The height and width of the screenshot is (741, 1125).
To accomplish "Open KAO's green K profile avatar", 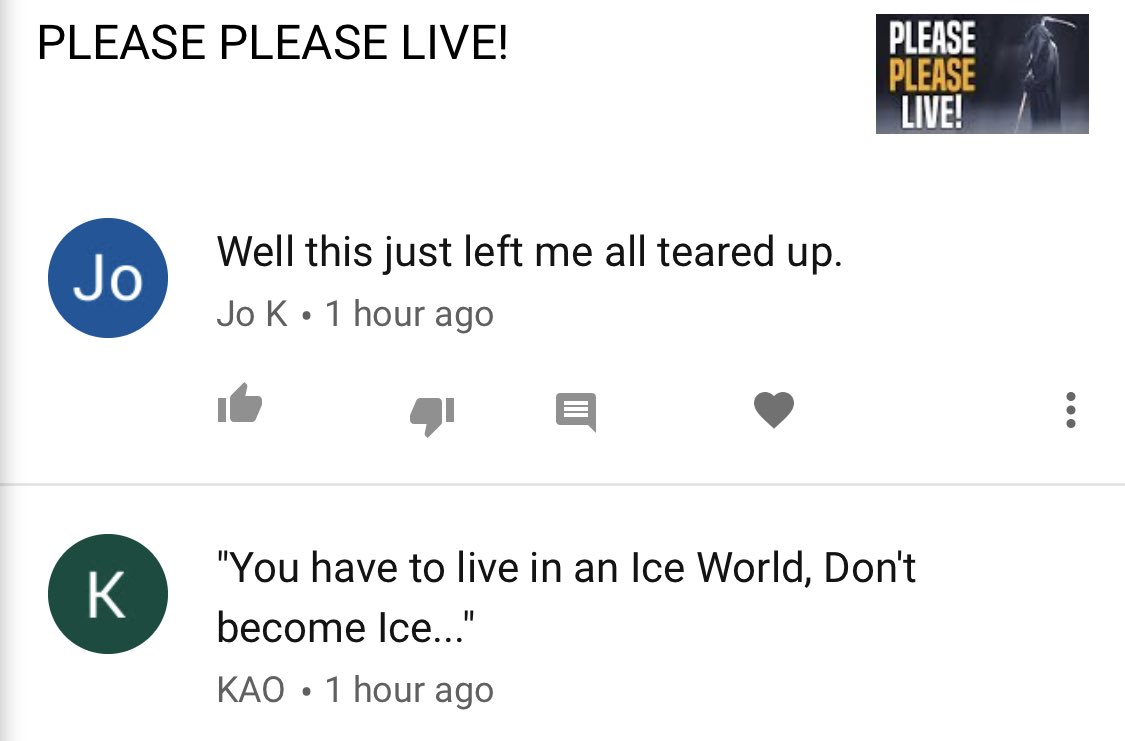I will tap(108, 594).
